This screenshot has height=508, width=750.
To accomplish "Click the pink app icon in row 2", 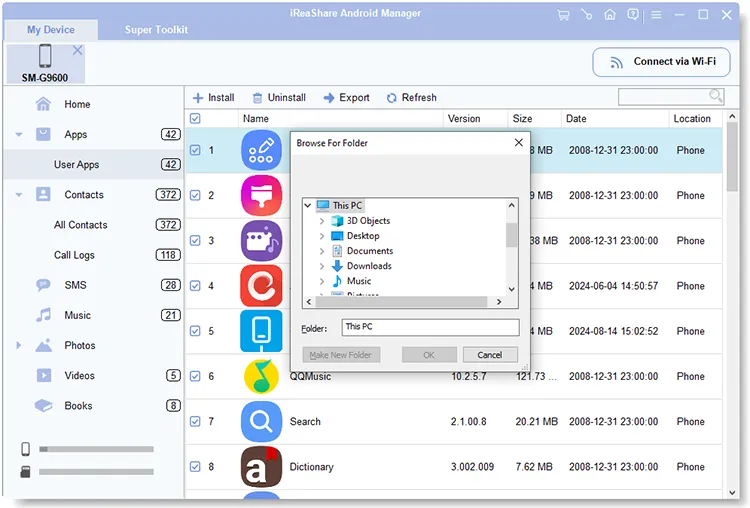I will 261,195.
